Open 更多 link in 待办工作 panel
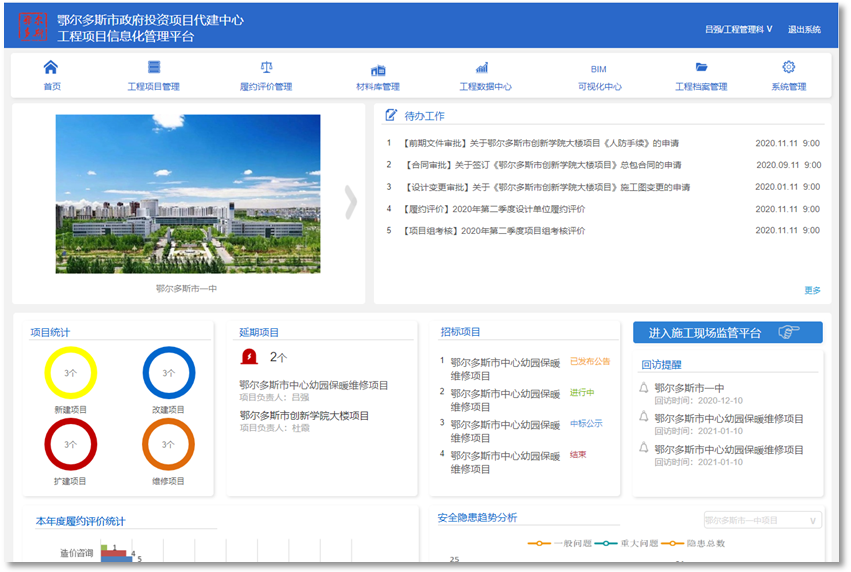This screenshot has width=851, height=572. [x=812, y=291]
